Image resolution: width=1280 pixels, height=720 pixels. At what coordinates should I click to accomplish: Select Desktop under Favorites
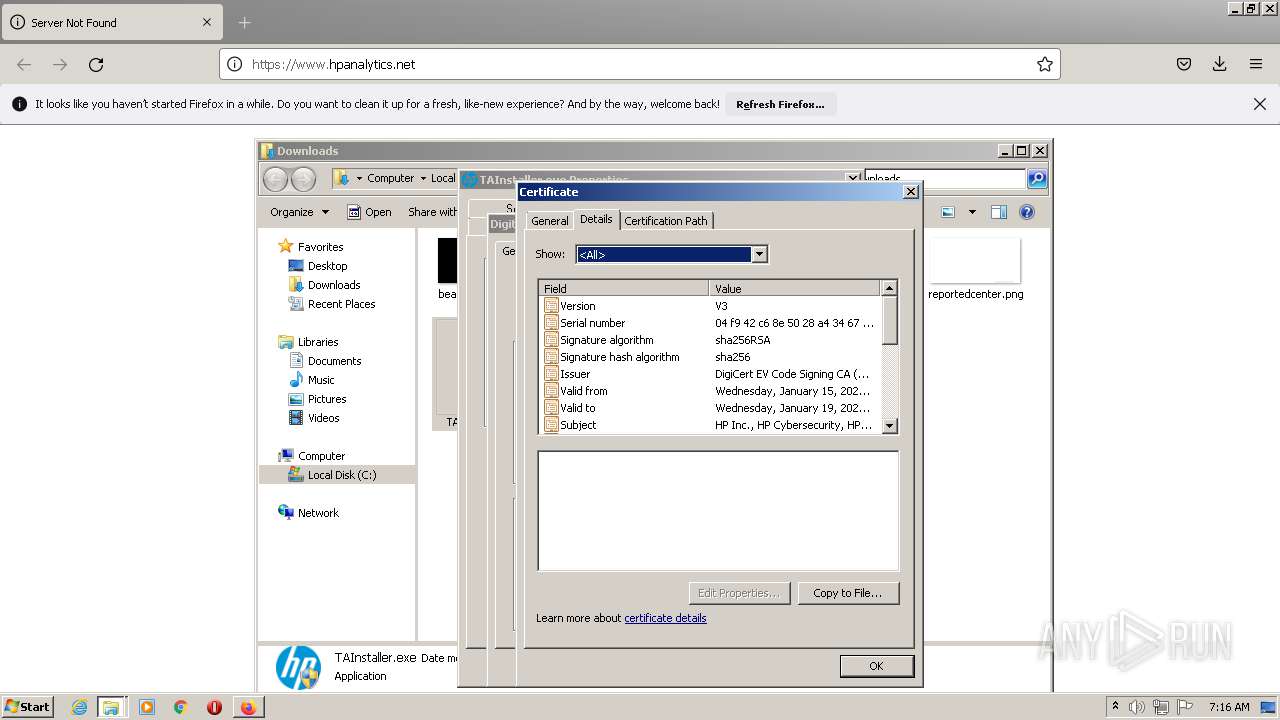(x=318, y=266)
